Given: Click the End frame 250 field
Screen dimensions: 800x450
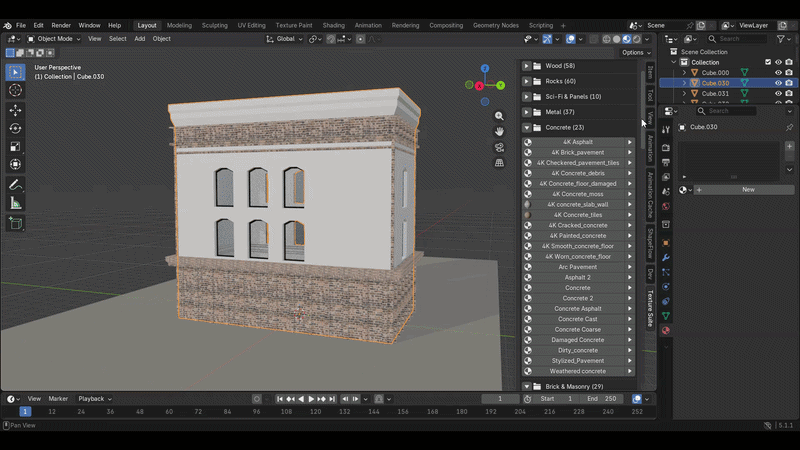Looking at the screenshot, I should pyautogui.click(x=602, y=399).
